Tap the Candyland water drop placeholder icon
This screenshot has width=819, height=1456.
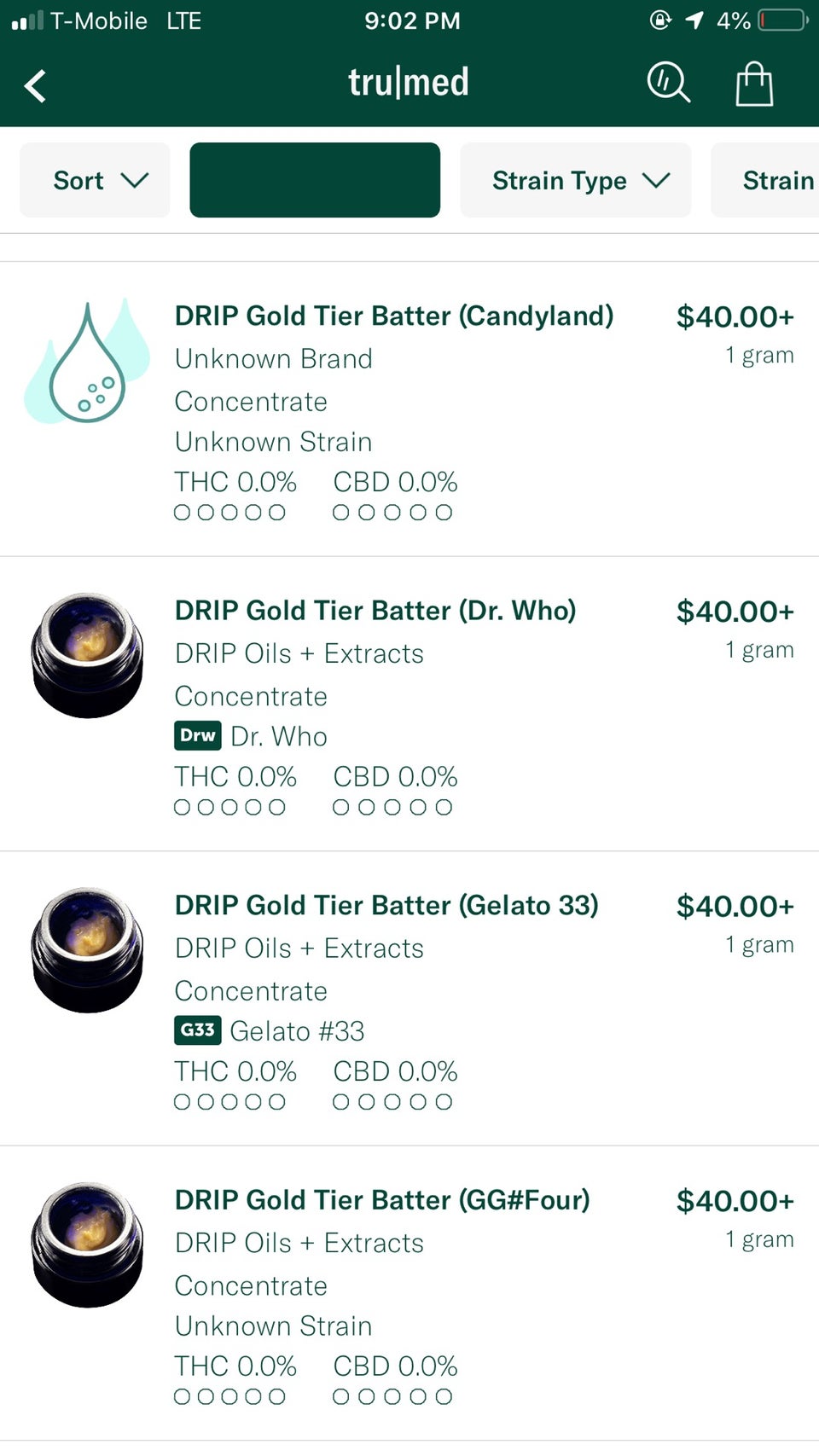87,362
